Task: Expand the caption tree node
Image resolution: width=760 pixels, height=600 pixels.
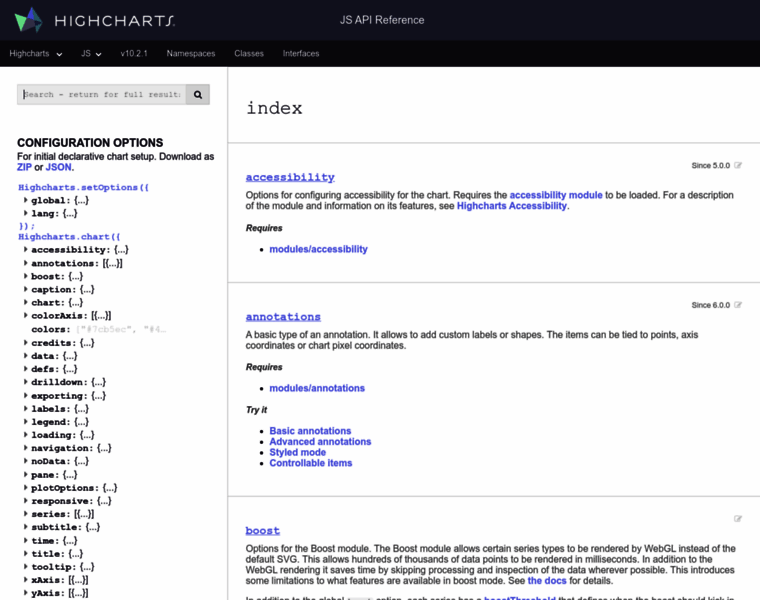Action: tap(26, 289)
